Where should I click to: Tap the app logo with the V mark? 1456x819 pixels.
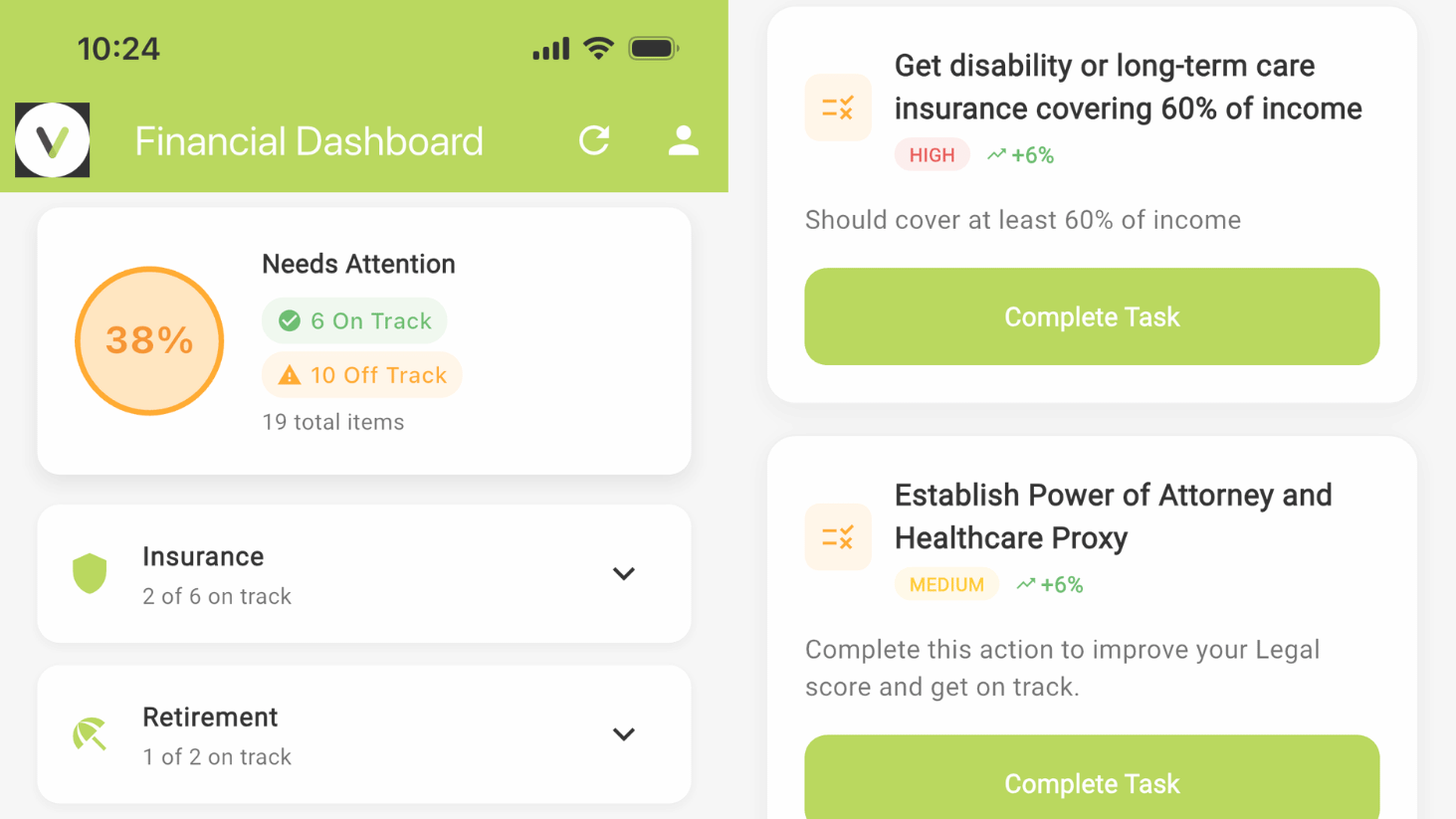(x=53, y=140)
